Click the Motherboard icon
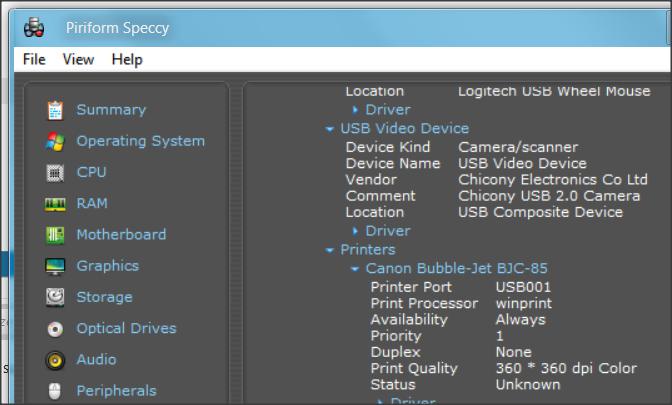Viewport: 672px width, 405px height. pos(55,235)
